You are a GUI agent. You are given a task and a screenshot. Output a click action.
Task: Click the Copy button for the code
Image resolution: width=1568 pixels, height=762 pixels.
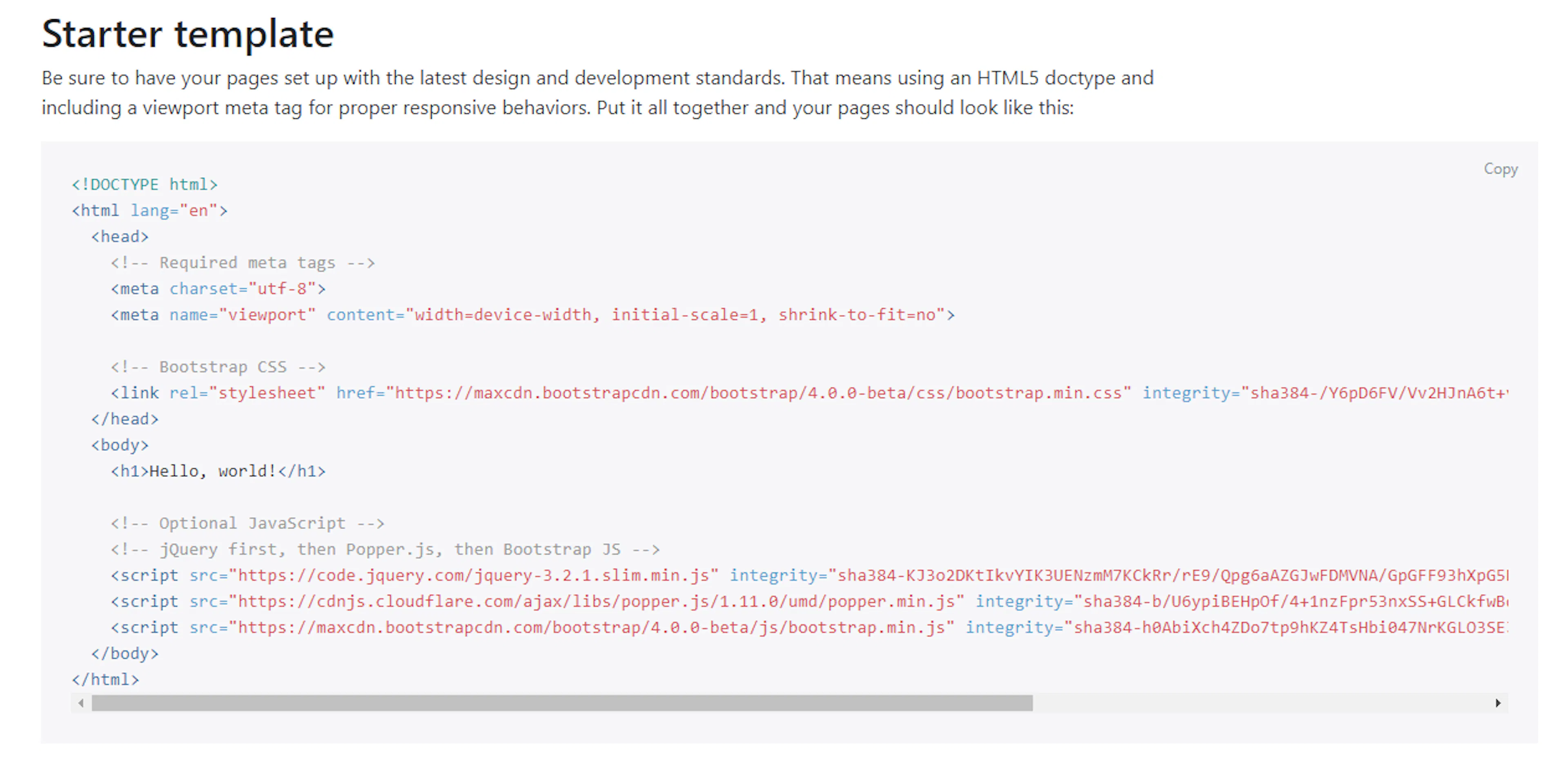[x=1501, y=169]
